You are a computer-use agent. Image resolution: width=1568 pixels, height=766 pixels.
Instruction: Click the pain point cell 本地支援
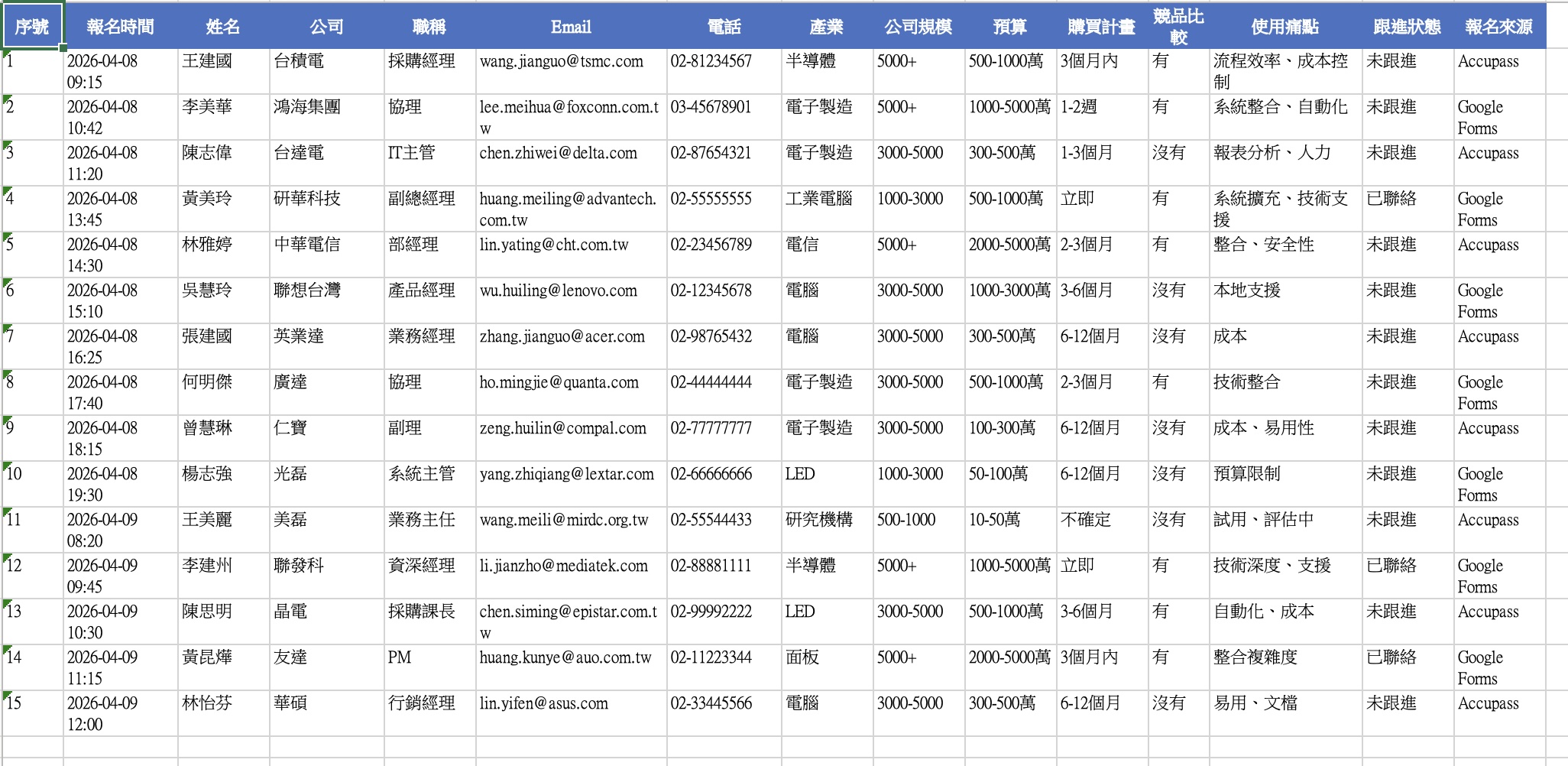[1285, 301]
